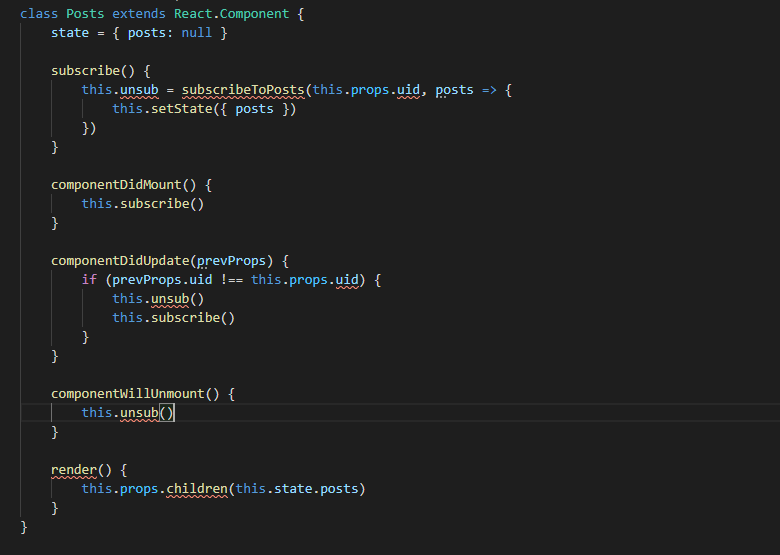780x555 pixels.
Task: Place cursor on the null value in state
Action: click(x=196, y=33)
